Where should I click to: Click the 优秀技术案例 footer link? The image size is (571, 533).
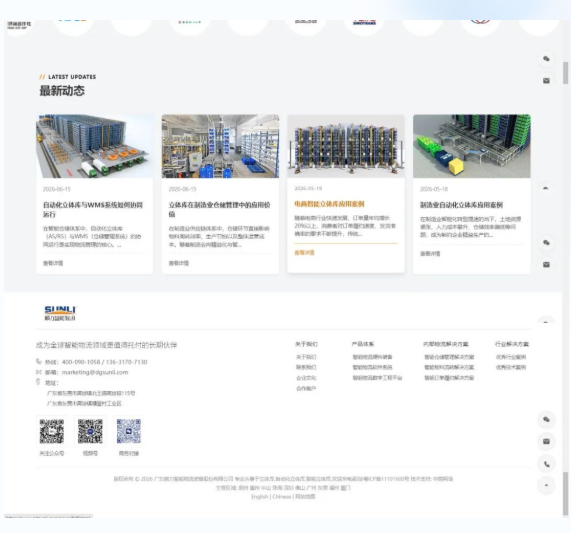pyautogui.click(x=511, y=367)
